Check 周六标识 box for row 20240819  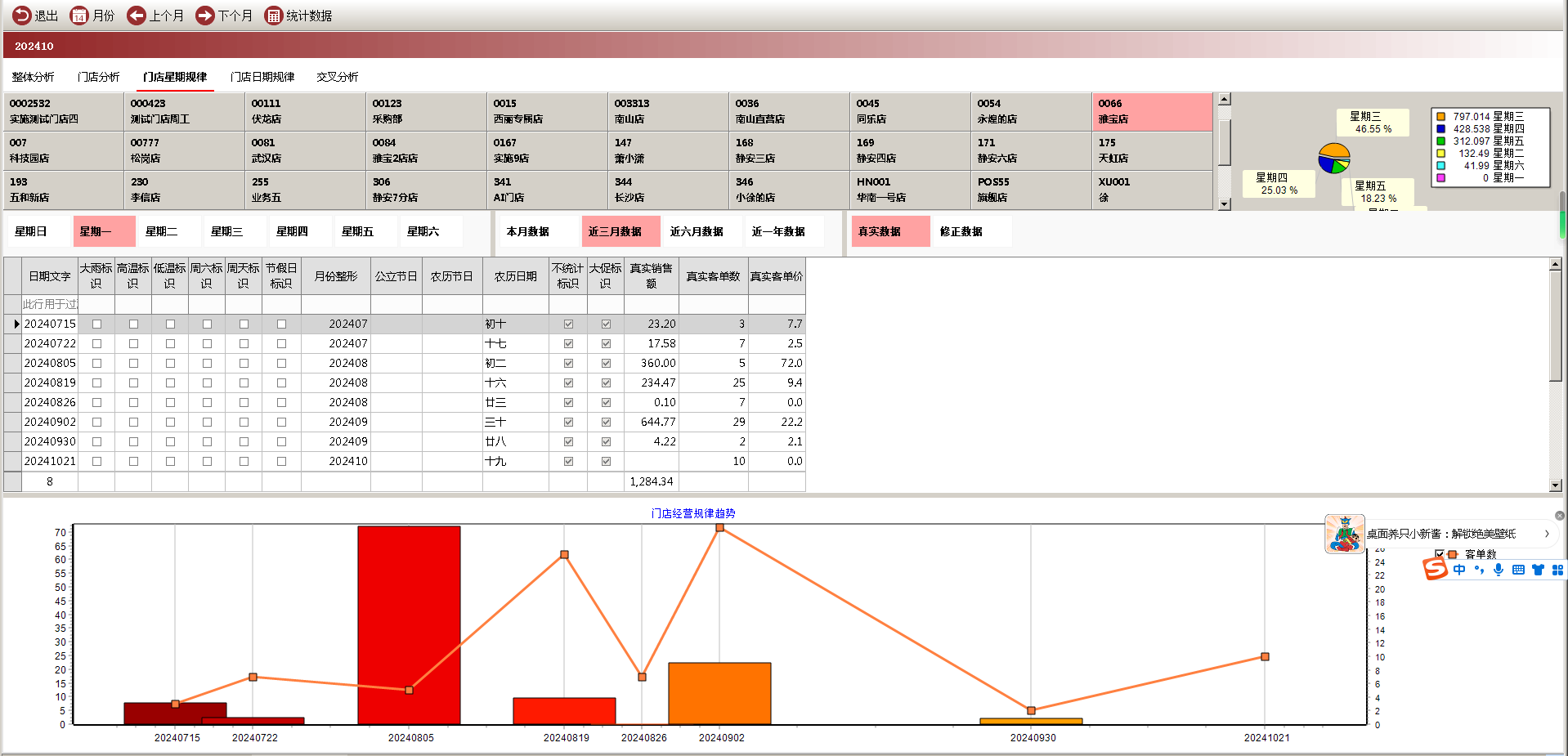tap(207, 383)
